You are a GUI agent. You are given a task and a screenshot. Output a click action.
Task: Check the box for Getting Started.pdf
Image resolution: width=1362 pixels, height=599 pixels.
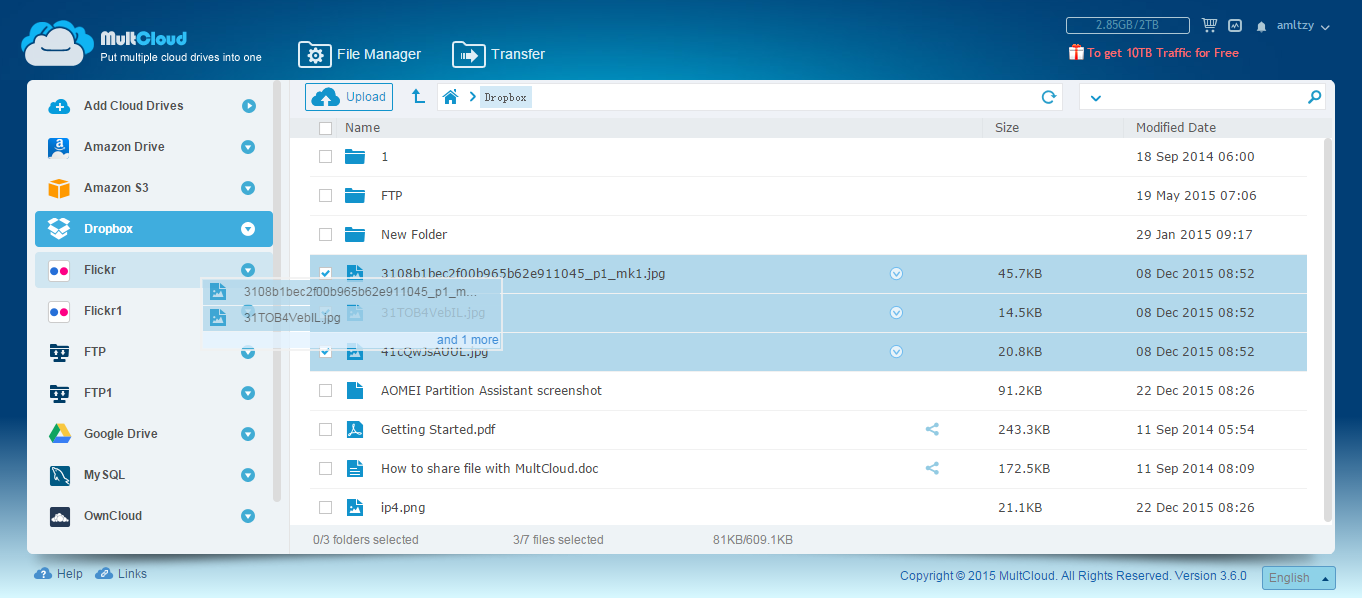(325, 429)
